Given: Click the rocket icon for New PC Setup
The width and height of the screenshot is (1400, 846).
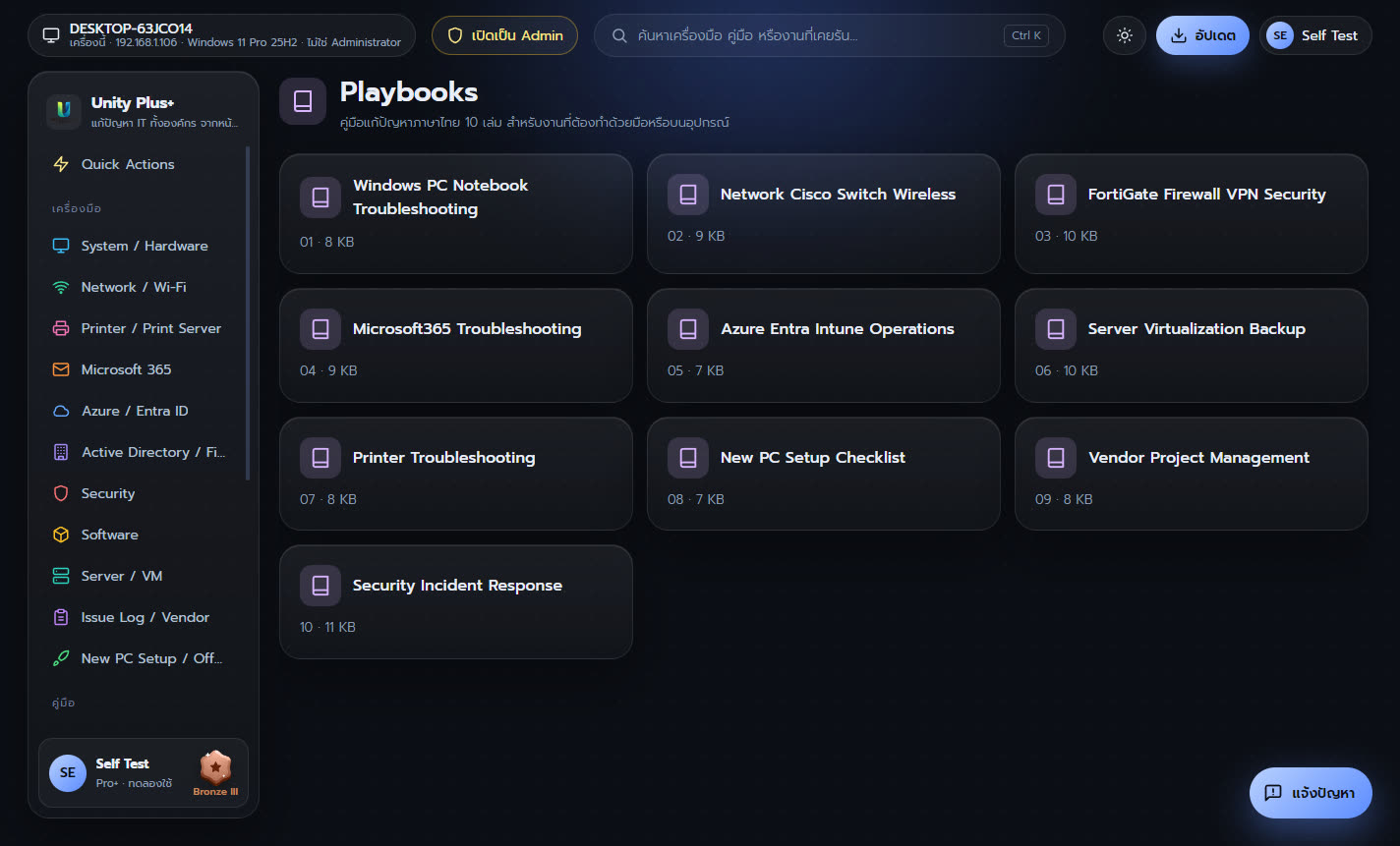Looking at the screenshot, I should pyautogui.click(x=61, y=658).
